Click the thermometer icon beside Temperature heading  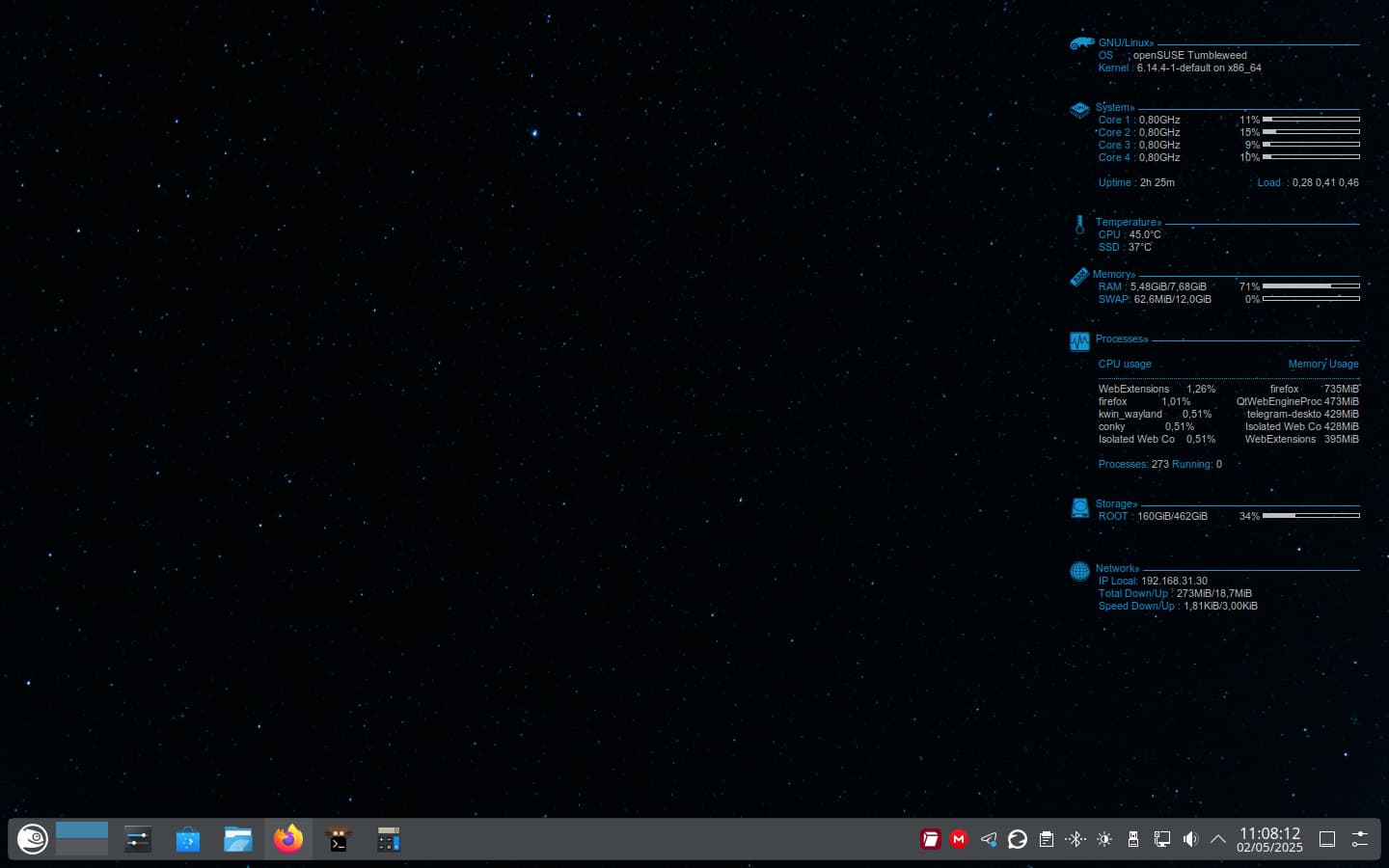pos(1079,225)
